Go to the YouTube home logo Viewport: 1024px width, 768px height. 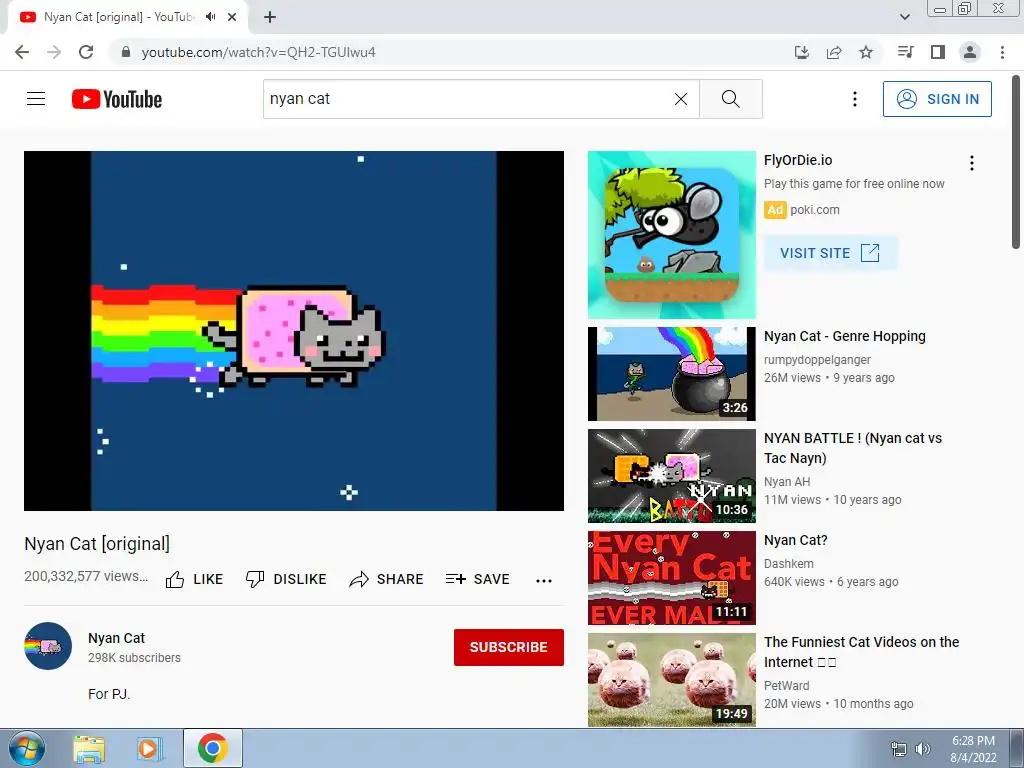click(117, 99)
